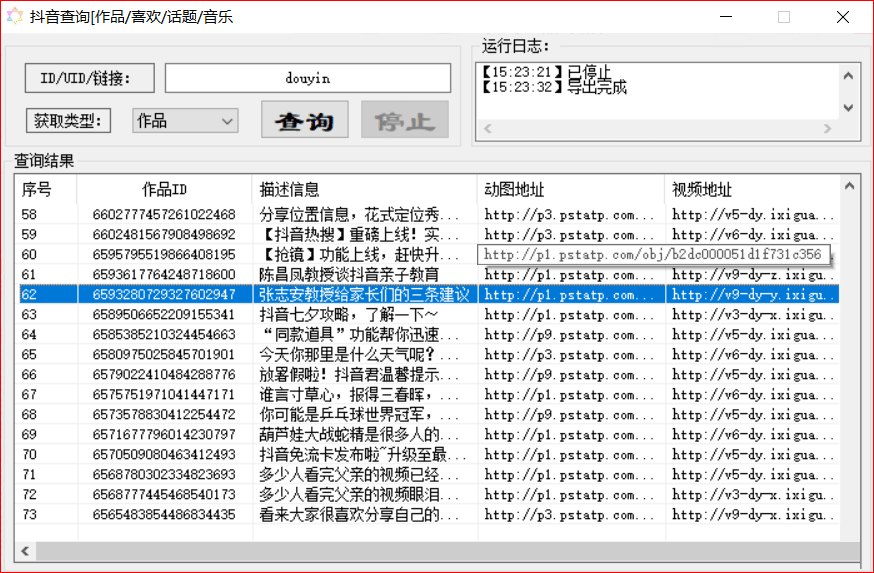The height and width of the screenshot is (573, 874).
Task: Select row 63 抖音七夕攻略
Action: 429,314
